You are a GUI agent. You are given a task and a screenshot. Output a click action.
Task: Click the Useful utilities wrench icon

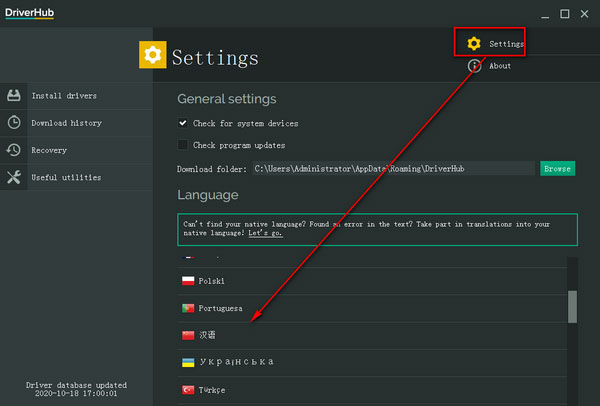(x=14, y=178)
